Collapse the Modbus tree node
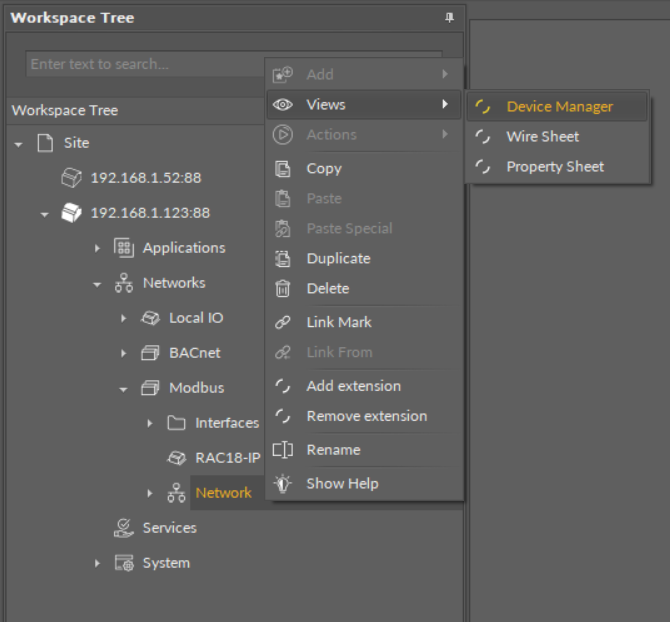 tap(123, 389)
